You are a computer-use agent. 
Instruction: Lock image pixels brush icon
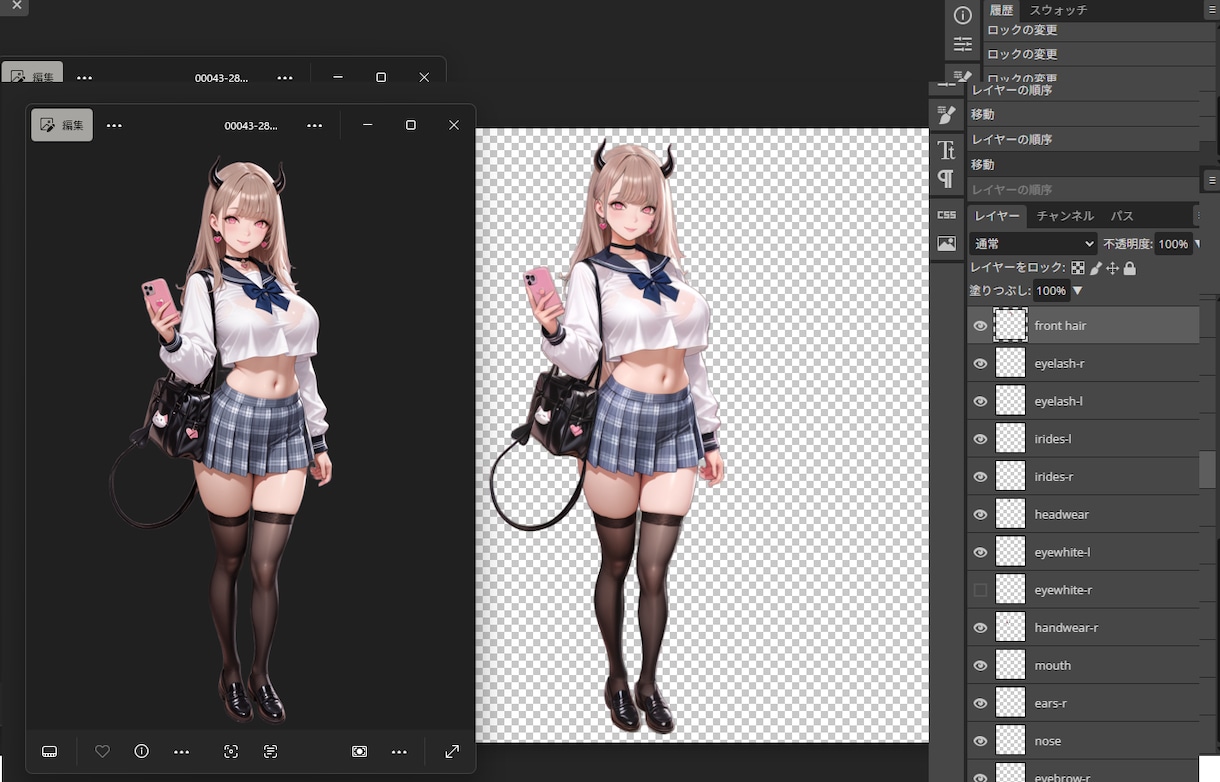(1096, 268)
